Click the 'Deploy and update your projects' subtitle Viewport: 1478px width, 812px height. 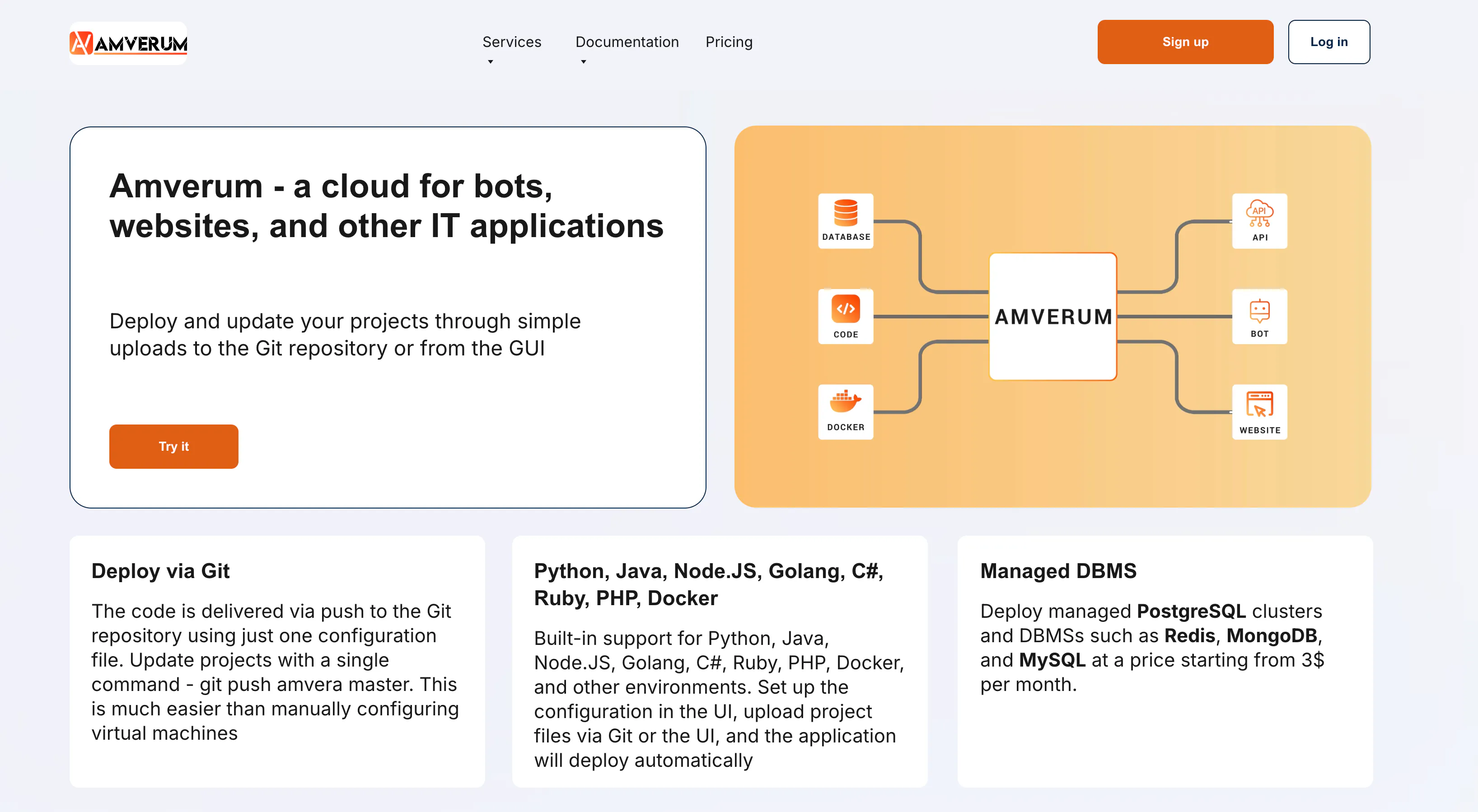click(x=345, y=334)
